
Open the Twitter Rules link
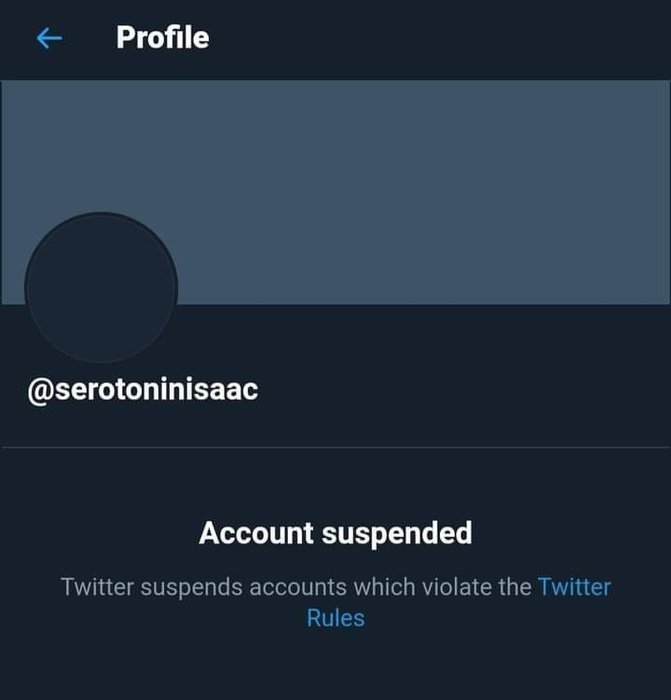pos(458,602)
